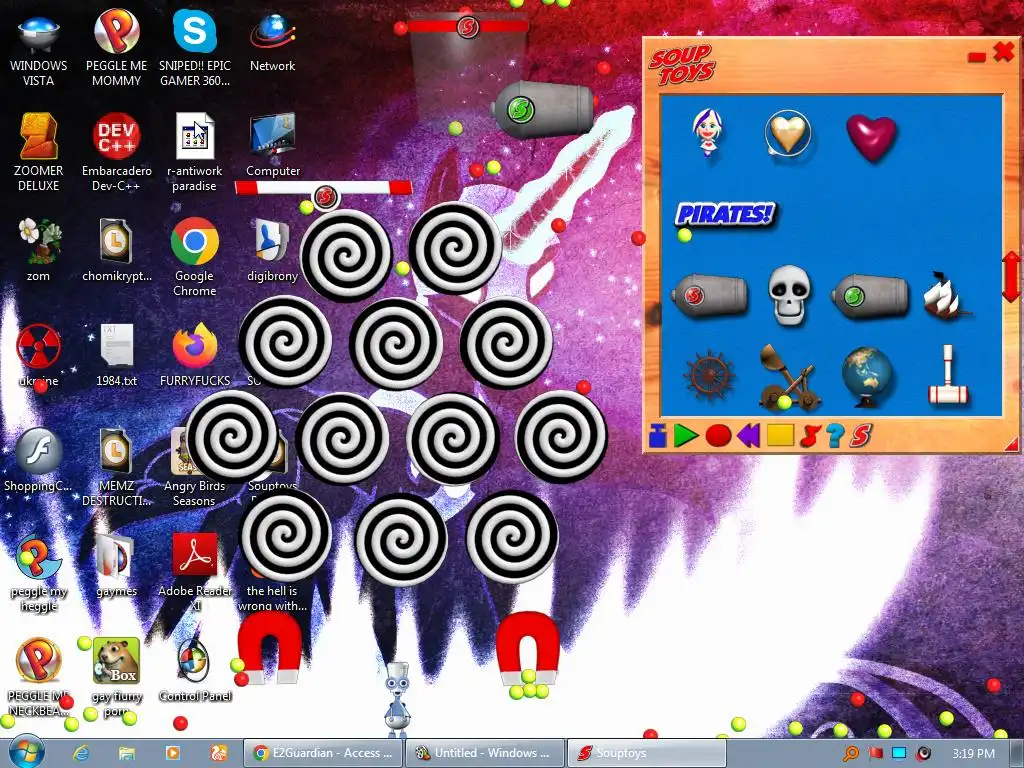Viewport: 1024px width, 768px height.
Task: Click the 3:19 PM clock
Action: pos(973,754)
